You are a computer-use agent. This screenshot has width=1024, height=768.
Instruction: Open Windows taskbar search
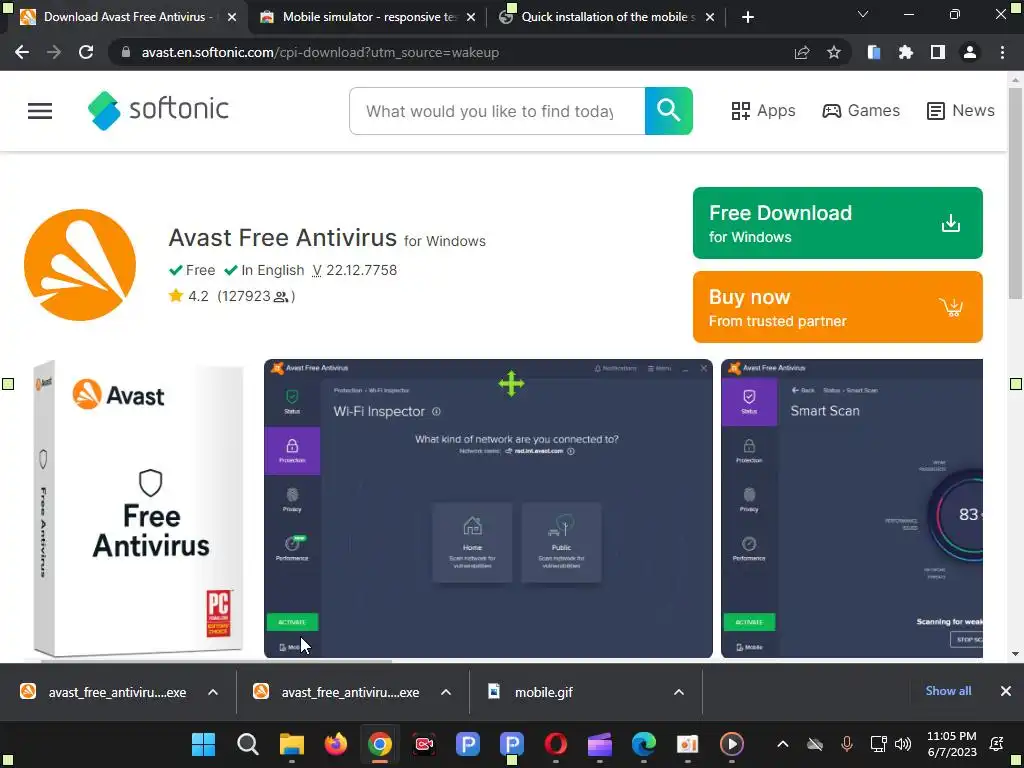pos(248,744)
